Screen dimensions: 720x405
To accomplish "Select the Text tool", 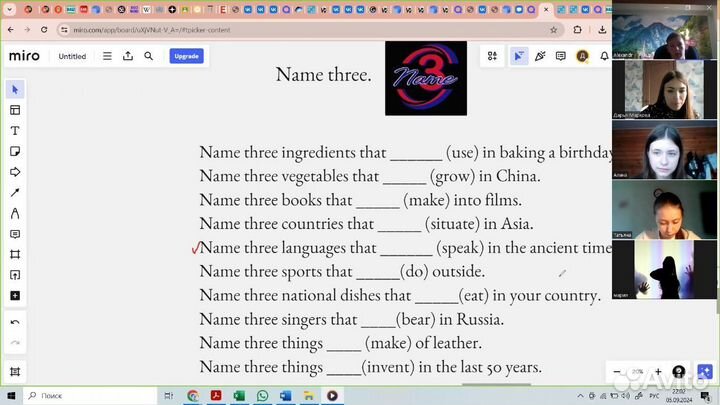I will tap(15, 131).
